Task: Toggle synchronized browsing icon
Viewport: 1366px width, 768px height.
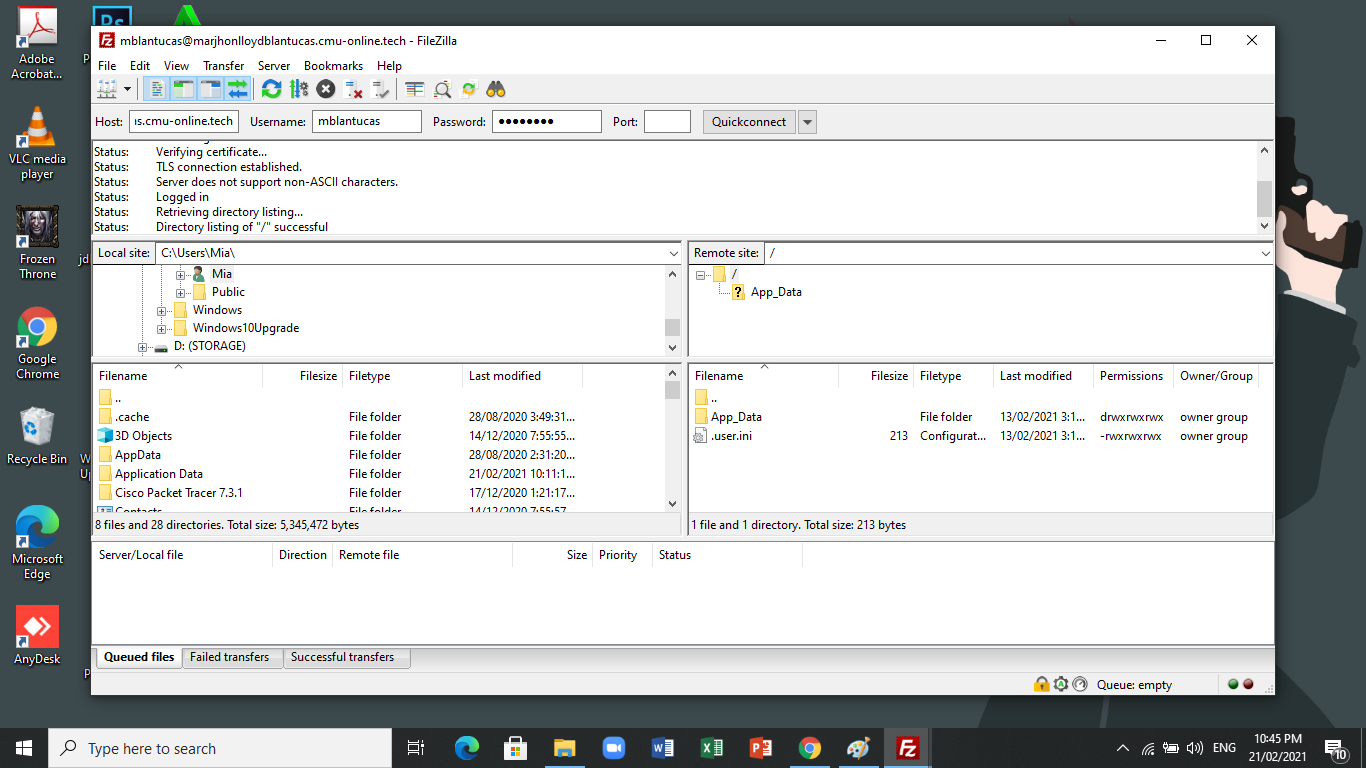Action: 468,90
